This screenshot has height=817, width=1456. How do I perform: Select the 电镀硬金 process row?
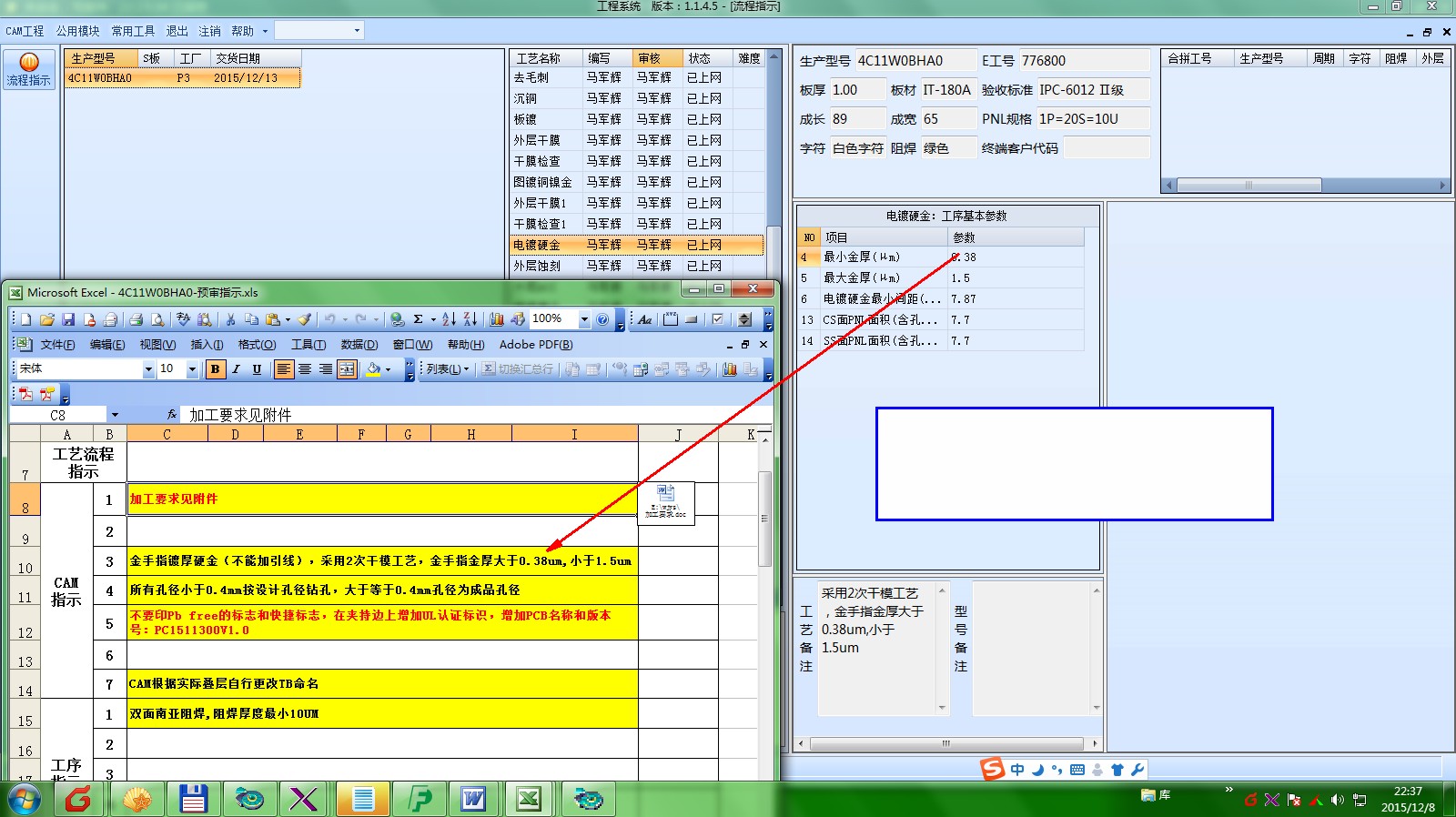coord(636,245)
